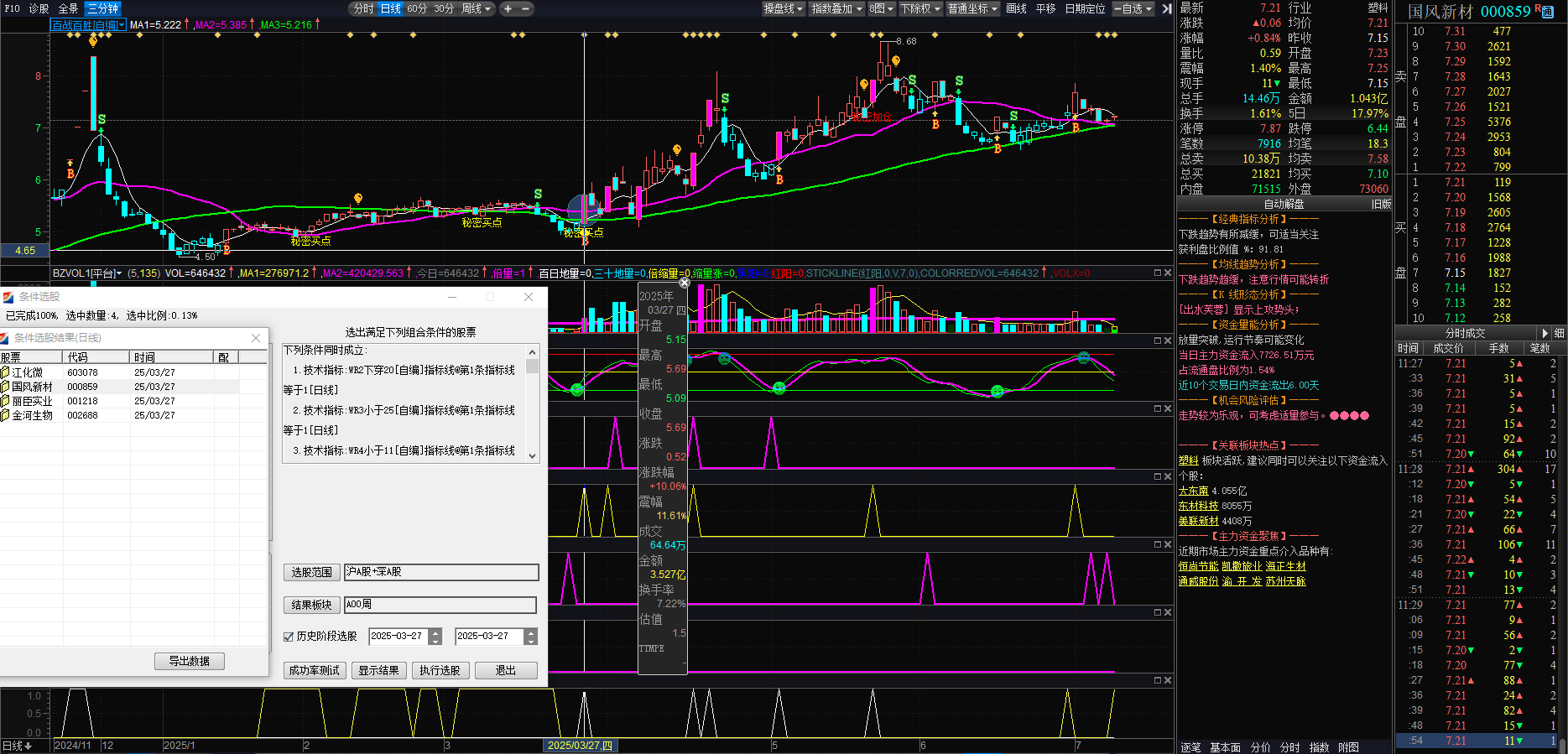Screen dimensions: 1568x754
Task: Switch to 分时 chart period
Action: 363,8
